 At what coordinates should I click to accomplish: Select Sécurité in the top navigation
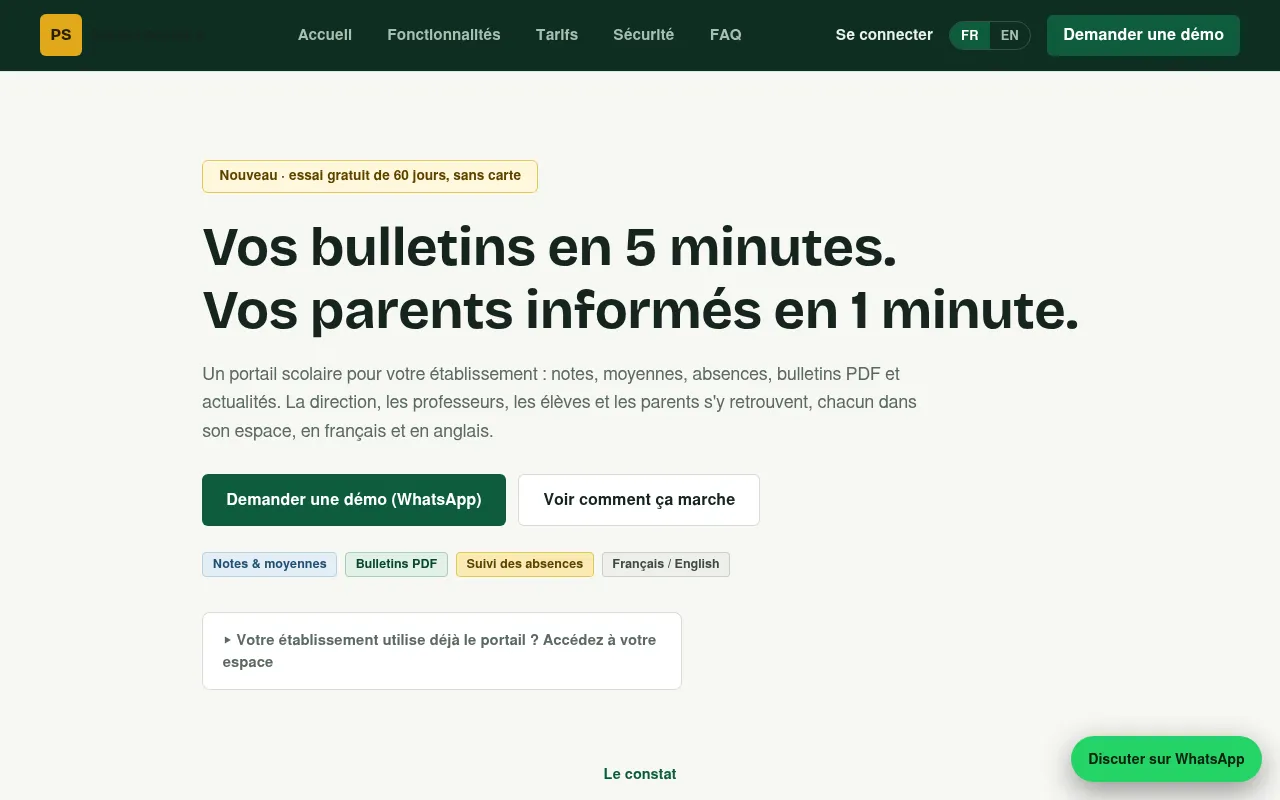(644, 35)
